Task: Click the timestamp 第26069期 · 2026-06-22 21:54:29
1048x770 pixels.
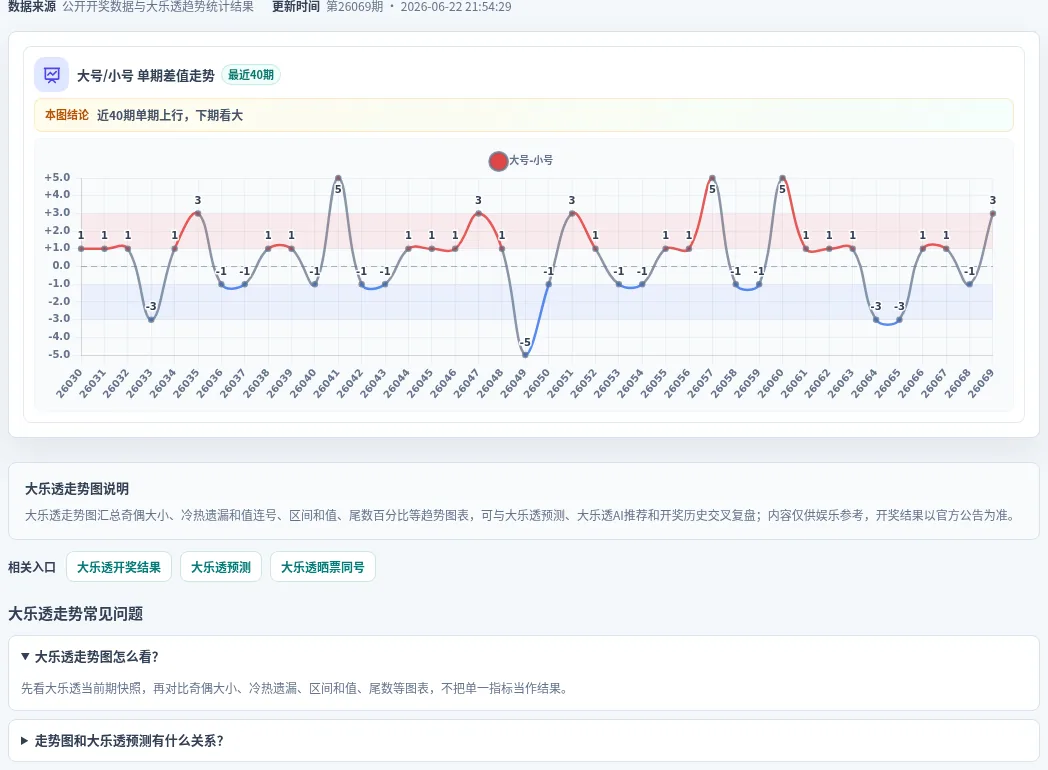Action: click(x=419, y=7)
